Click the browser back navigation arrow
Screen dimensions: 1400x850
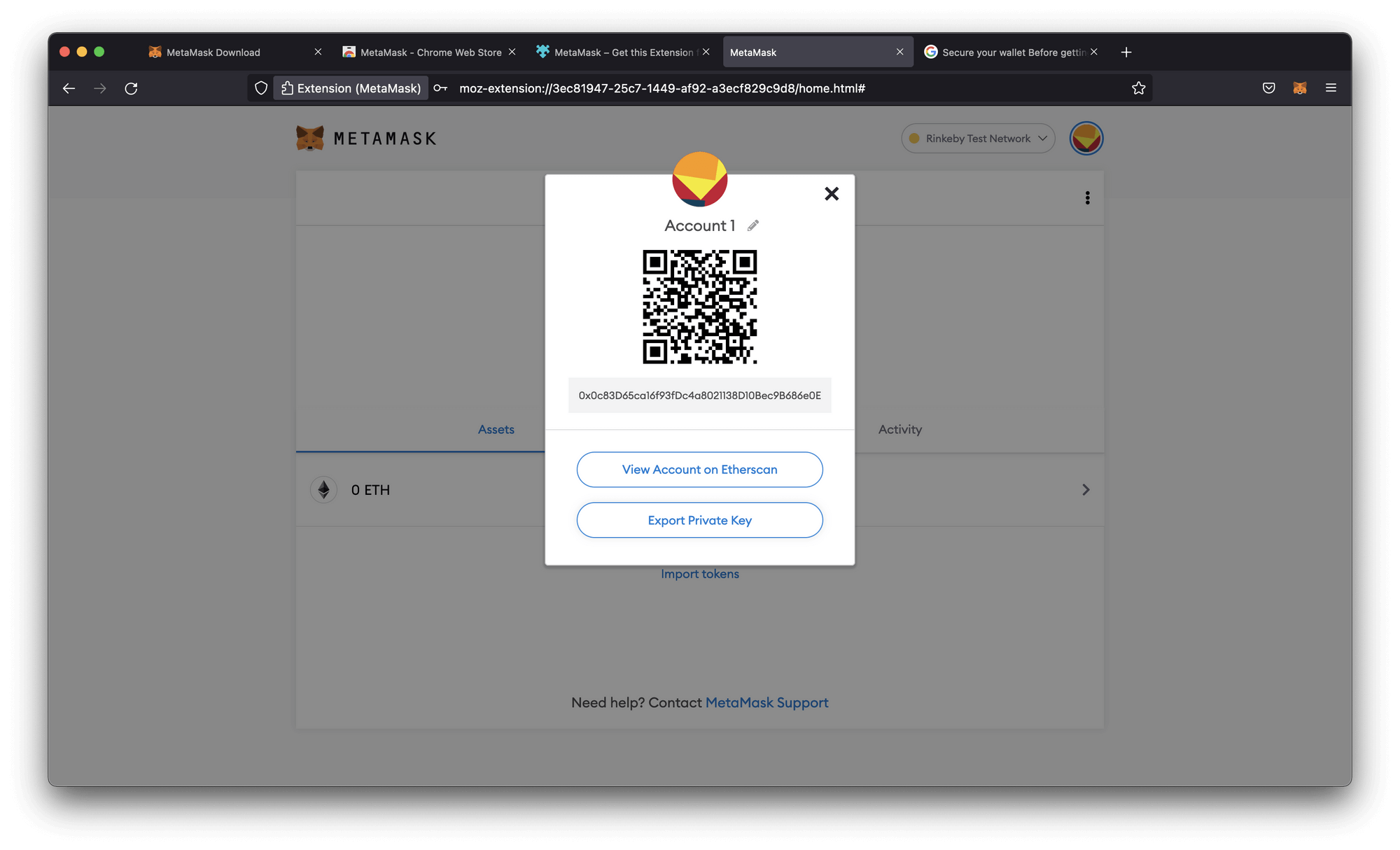(68, 88)
